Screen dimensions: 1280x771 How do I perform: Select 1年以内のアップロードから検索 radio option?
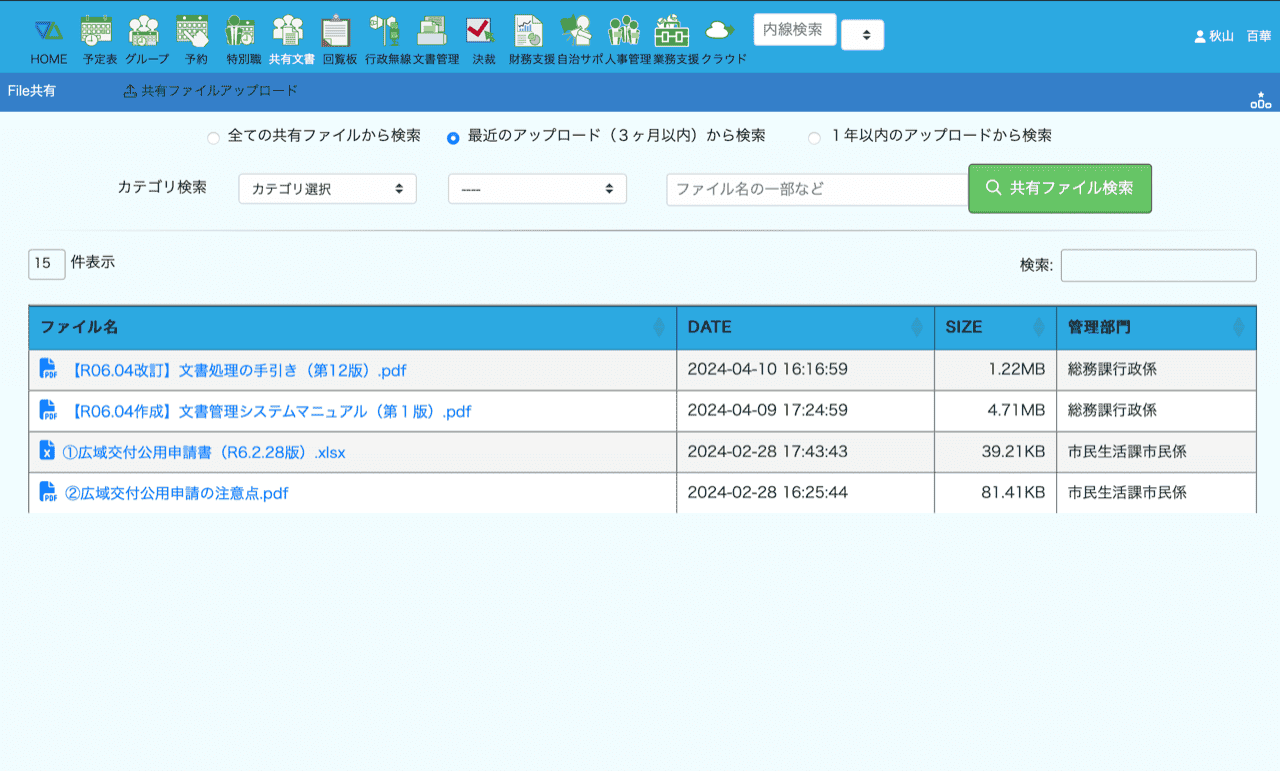814,138
